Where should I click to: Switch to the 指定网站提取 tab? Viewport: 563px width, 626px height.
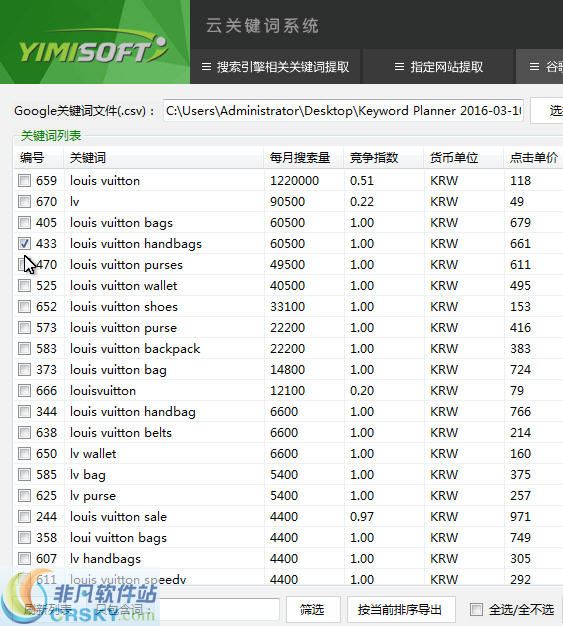click(x=438, y=67)
